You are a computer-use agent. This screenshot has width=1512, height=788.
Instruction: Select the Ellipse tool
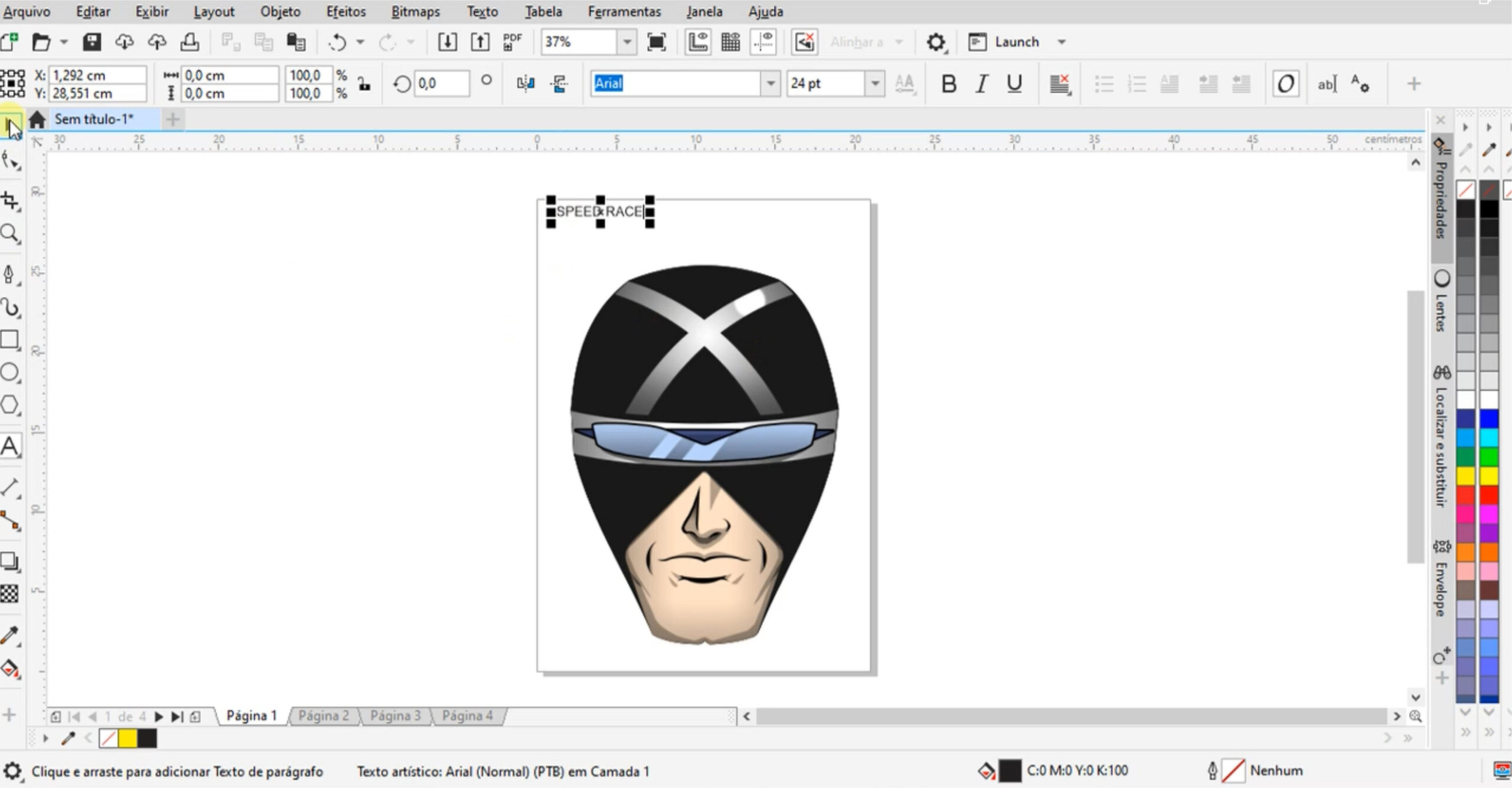(x=10, y=372)
